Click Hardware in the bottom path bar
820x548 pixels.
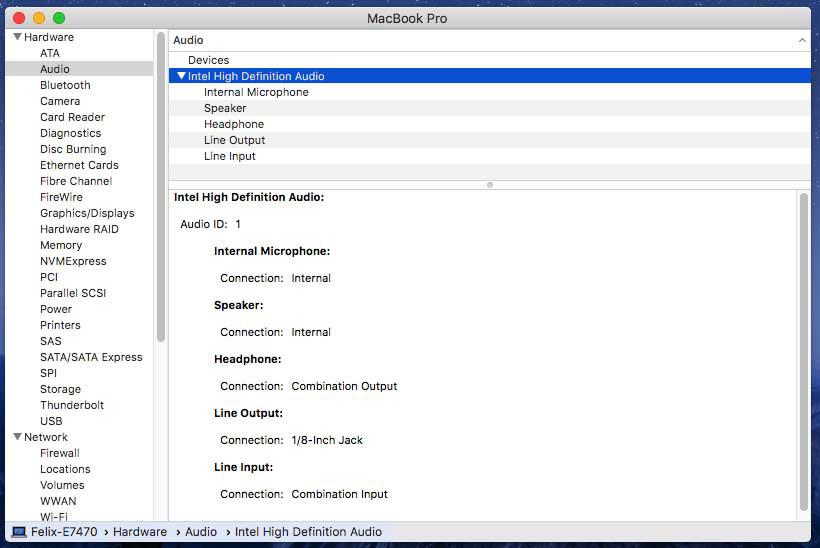pos(140,532)
